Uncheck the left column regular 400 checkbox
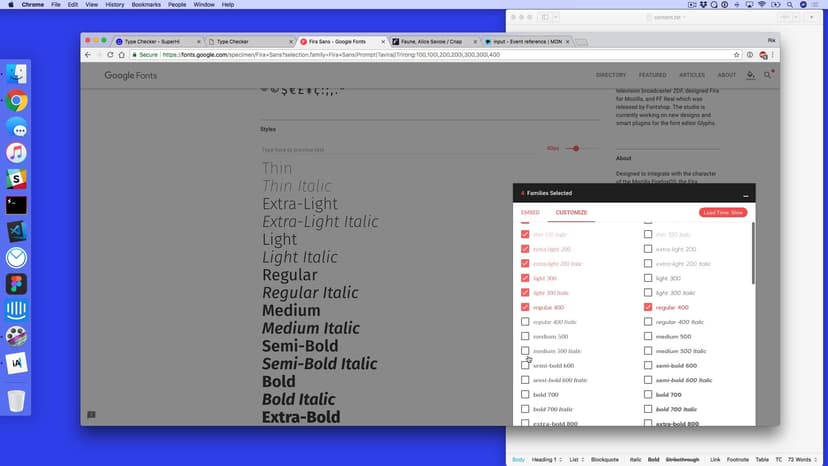828x466 pixels. click(x=525, y=307)
